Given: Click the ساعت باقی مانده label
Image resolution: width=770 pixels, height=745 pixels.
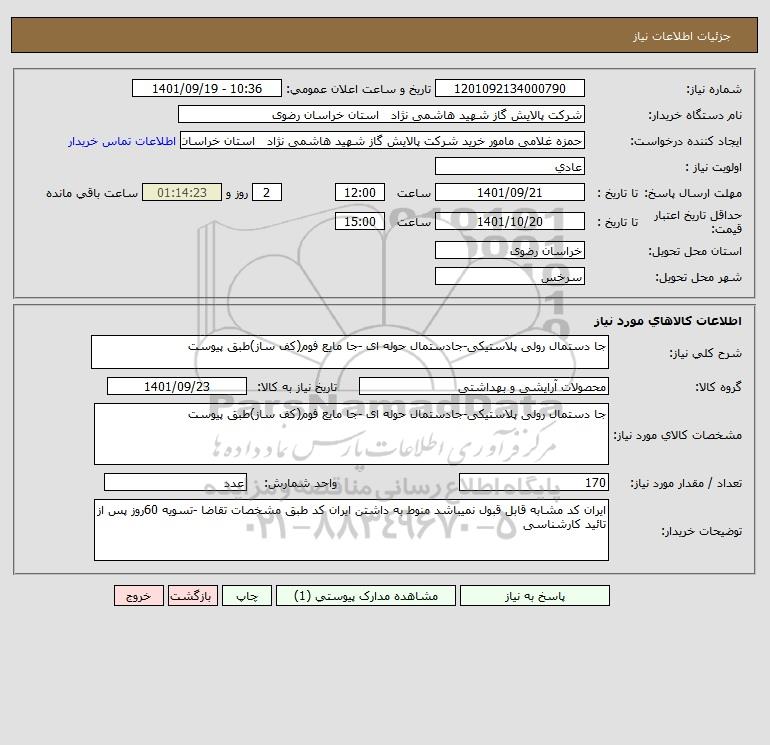Looking at the screenshot, I should (x=92, y=193).
